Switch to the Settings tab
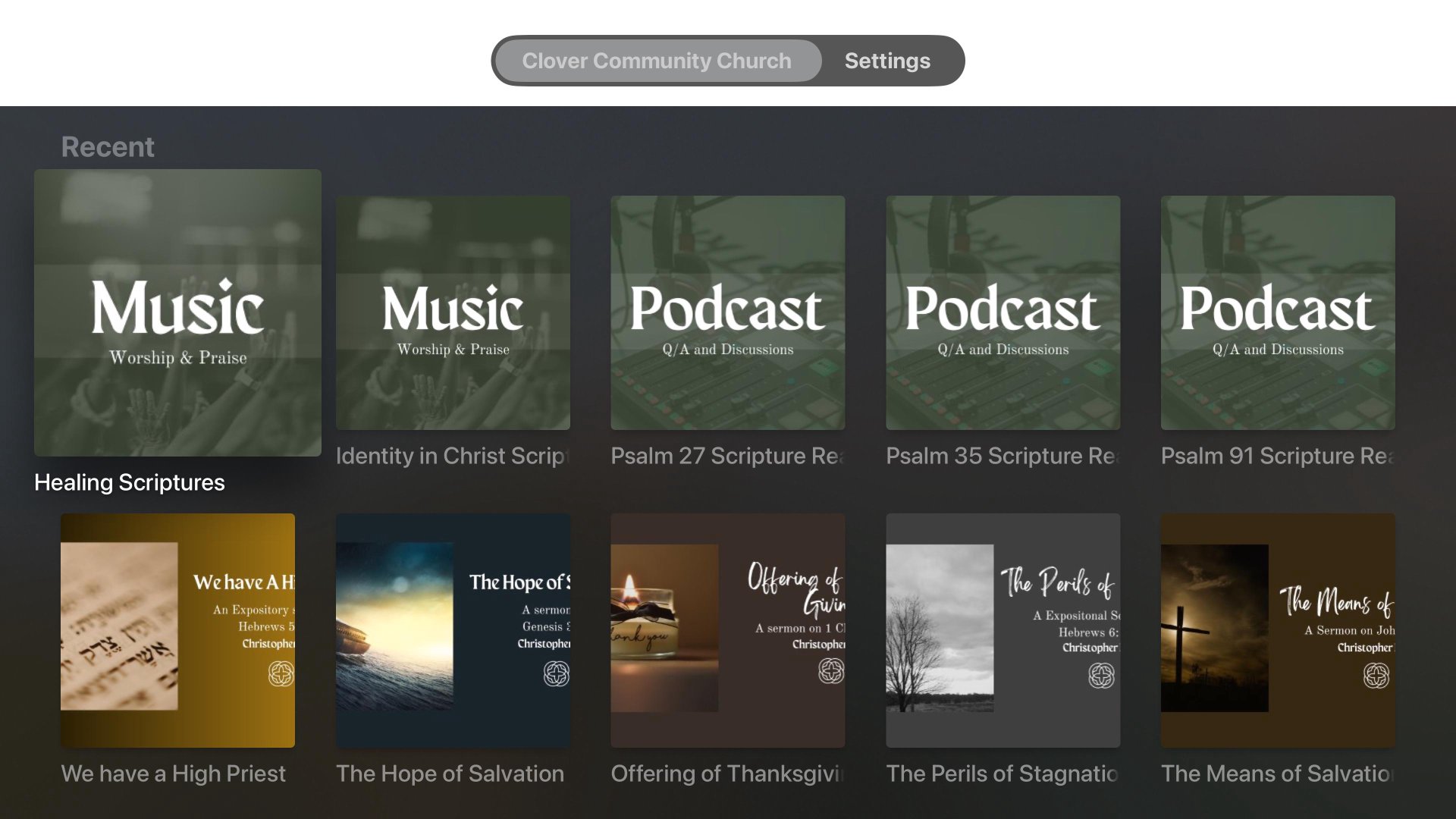This screenshot has height=819, width=1456. coord(886,61)
